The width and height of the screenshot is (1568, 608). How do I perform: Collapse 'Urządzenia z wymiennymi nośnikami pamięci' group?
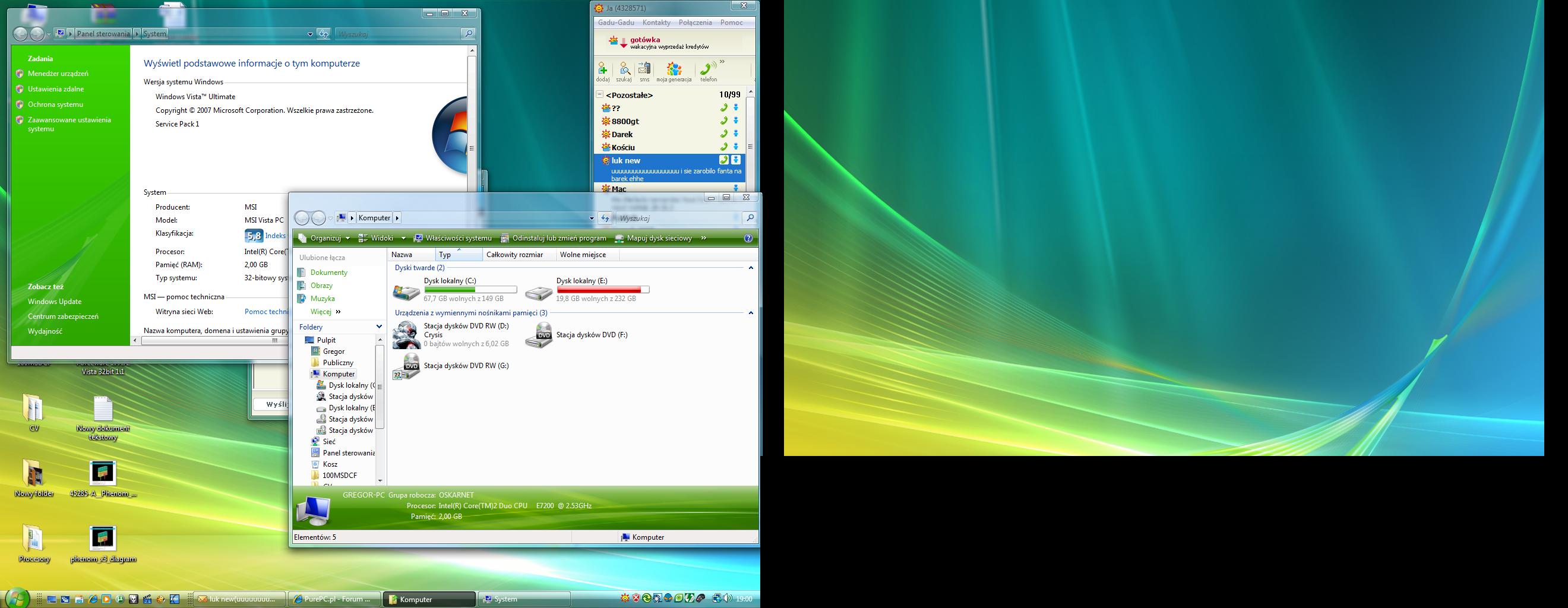click(x=751, y=313)
